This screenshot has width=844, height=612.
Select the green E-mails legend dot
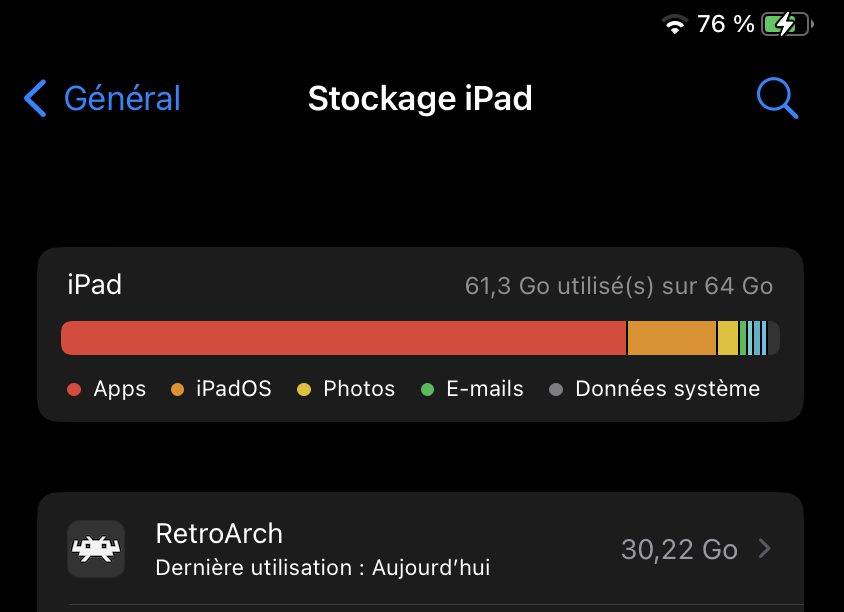coord(428,390)
